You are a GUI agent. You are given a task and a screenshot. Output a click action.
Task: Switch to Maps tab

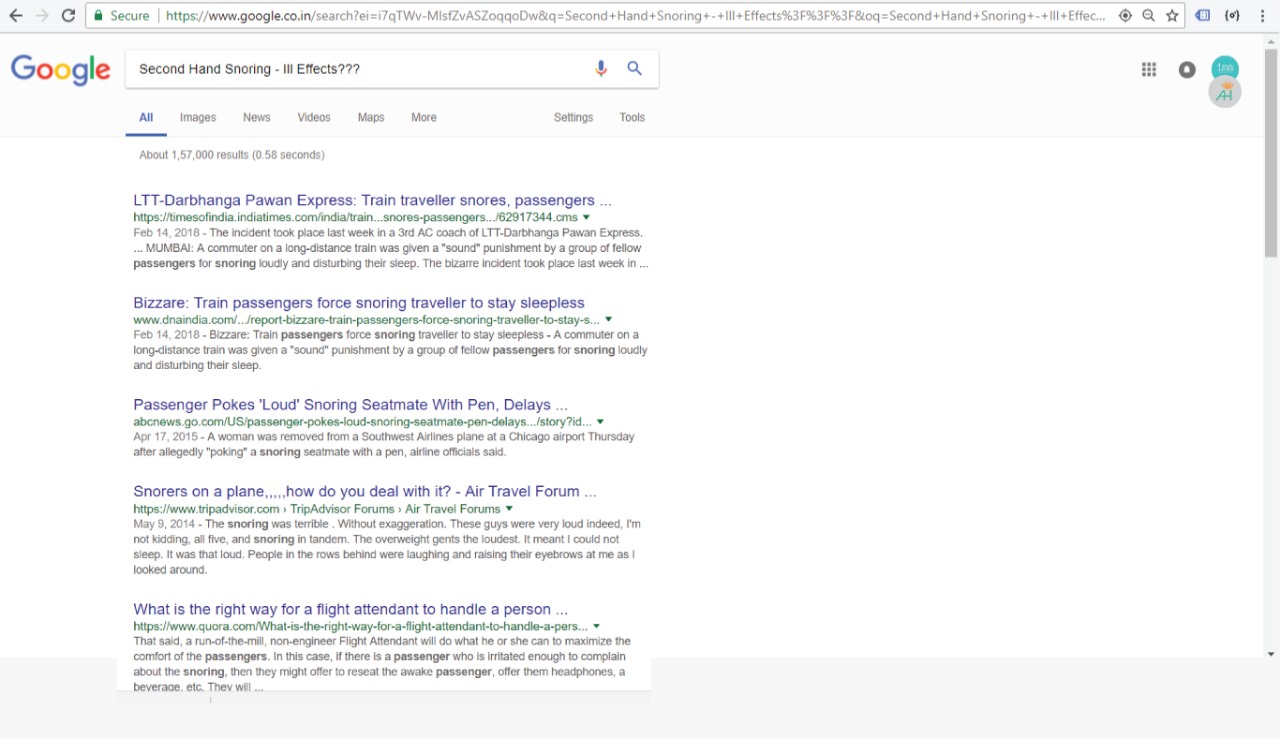point(371,117)
